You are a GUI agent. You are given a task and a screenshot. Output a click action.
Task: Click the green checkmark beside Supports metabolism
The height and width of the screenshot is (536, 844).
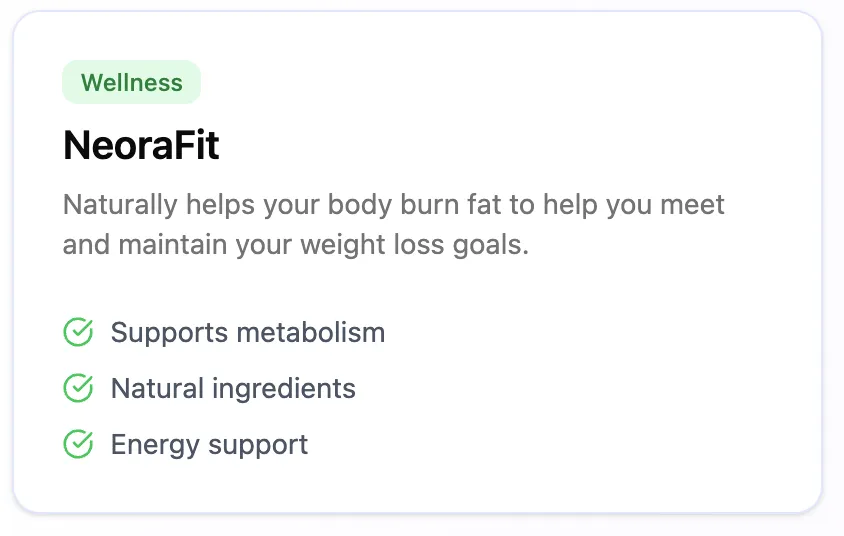point(78,332)
